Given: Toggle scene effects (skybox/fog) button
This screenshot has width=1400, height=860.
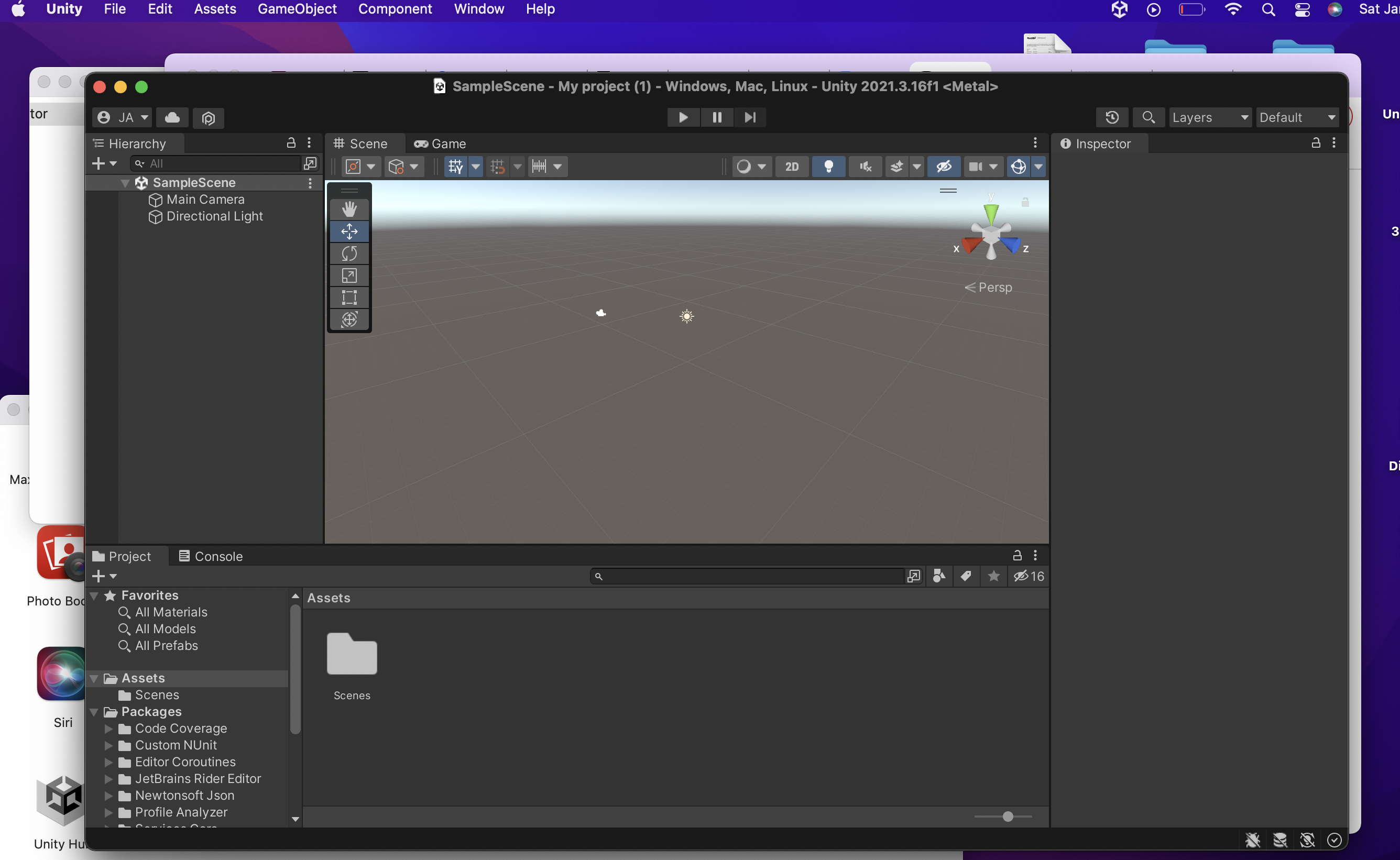Looking at the screenshot, I should pos(896,167).
